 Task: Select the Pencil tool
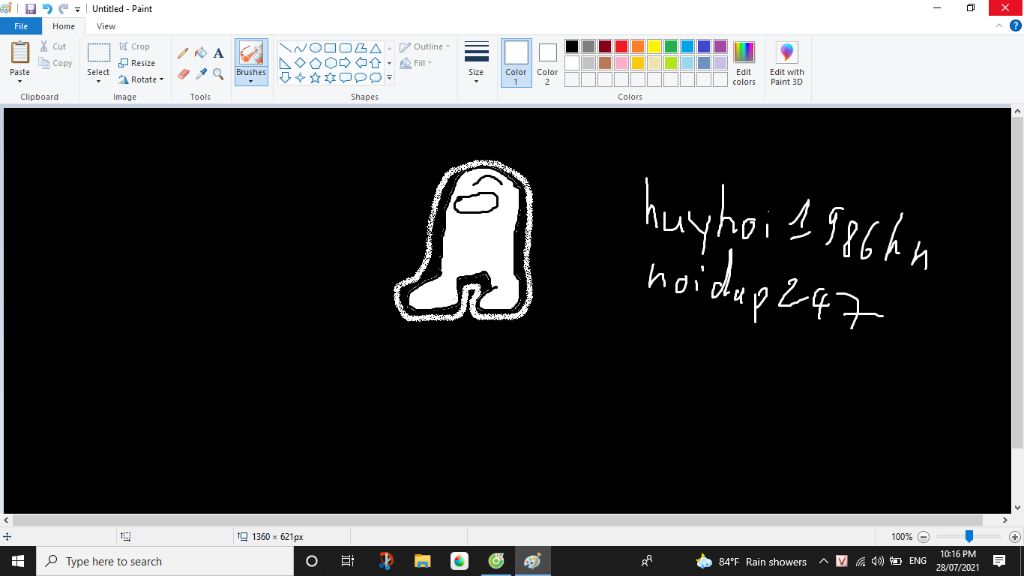tap(183, 53)
